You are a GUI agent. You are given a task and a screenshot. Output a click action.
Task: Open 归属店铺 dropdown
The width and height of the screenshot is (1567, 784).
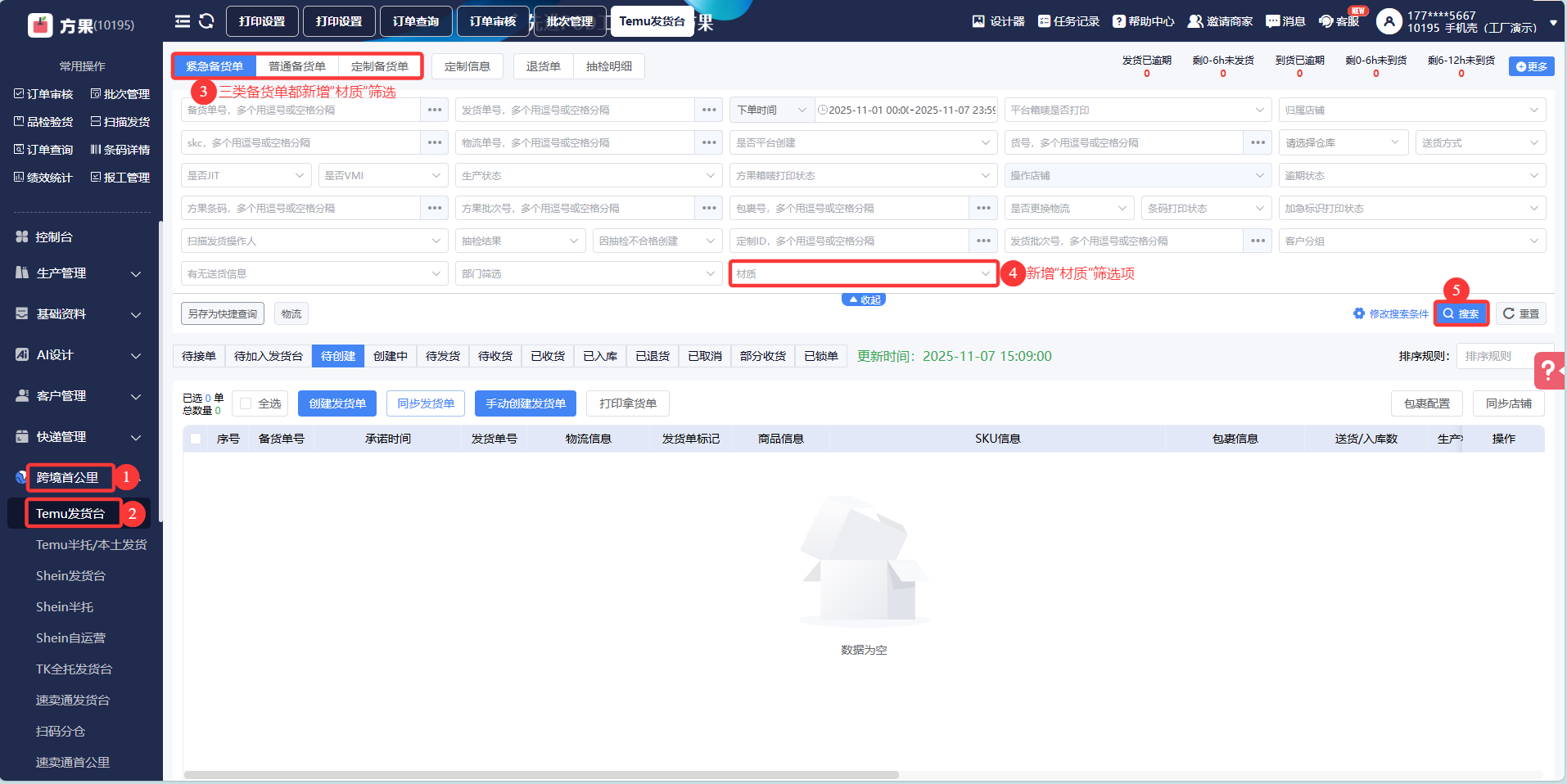1412,110
